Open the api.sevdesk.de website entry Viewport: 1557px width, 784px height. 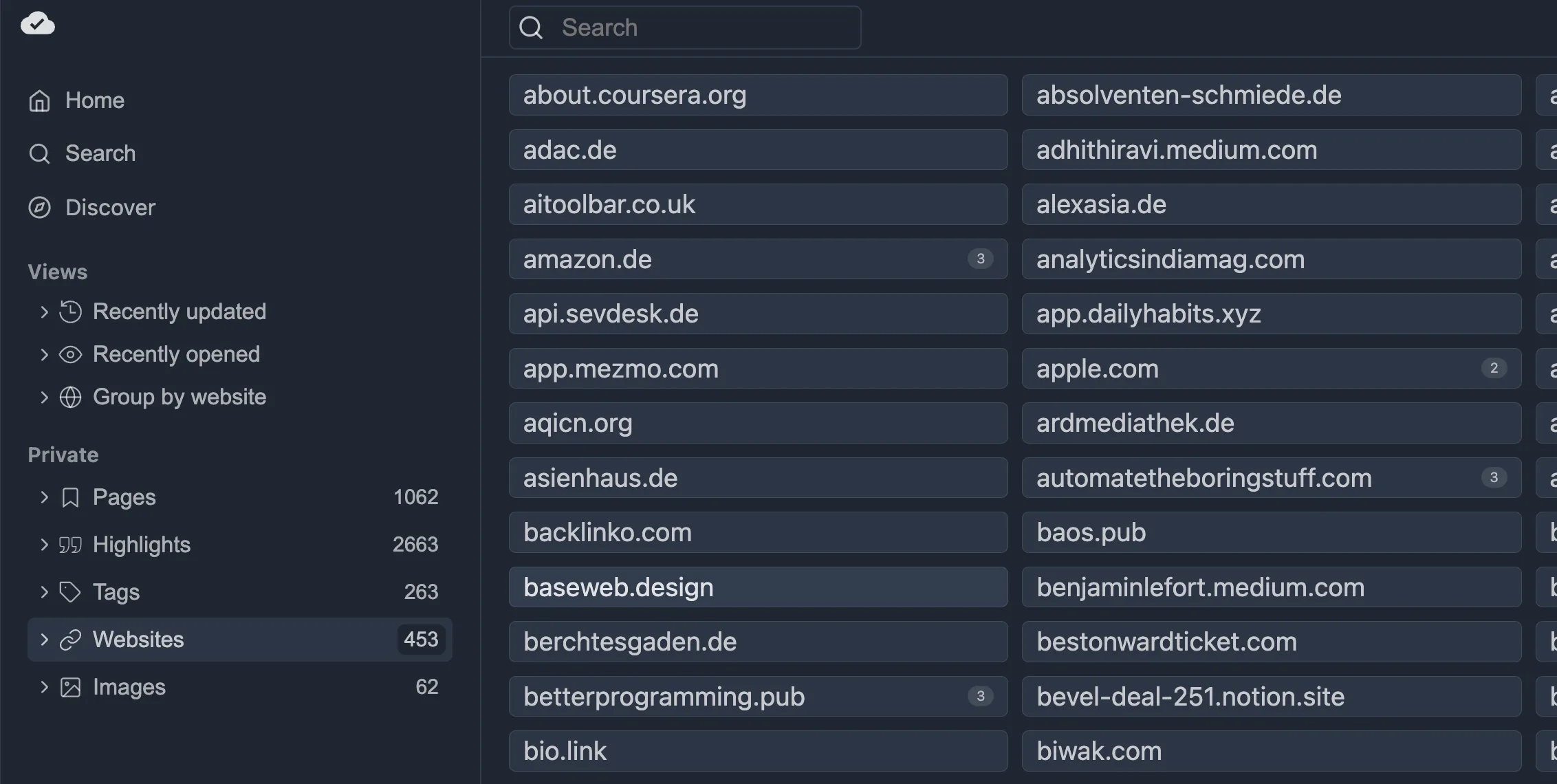point(758,314)
